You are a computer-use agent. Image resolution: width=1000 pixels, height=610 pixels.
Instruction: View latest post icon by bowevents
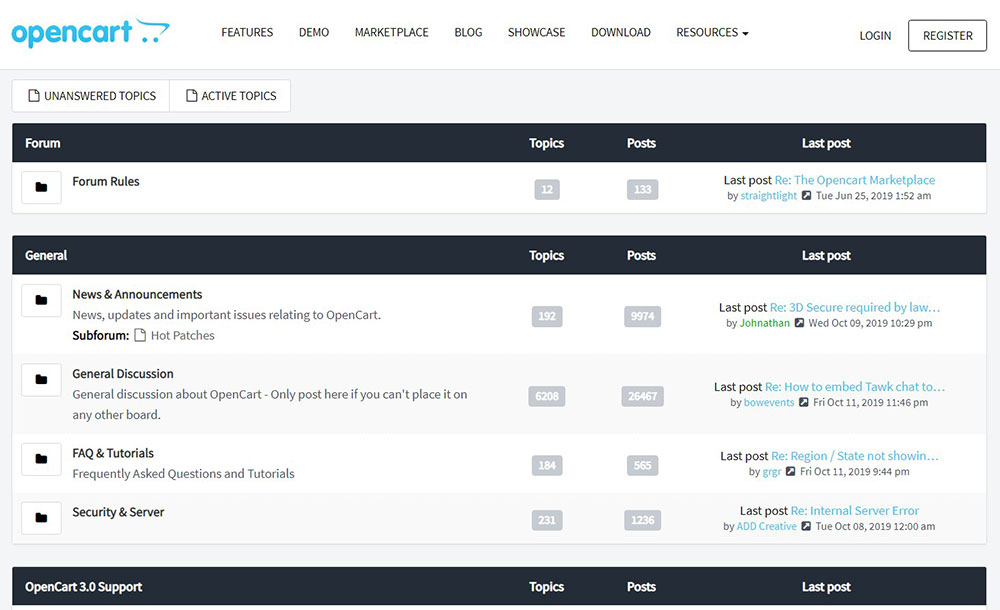(x=804, y=403)
